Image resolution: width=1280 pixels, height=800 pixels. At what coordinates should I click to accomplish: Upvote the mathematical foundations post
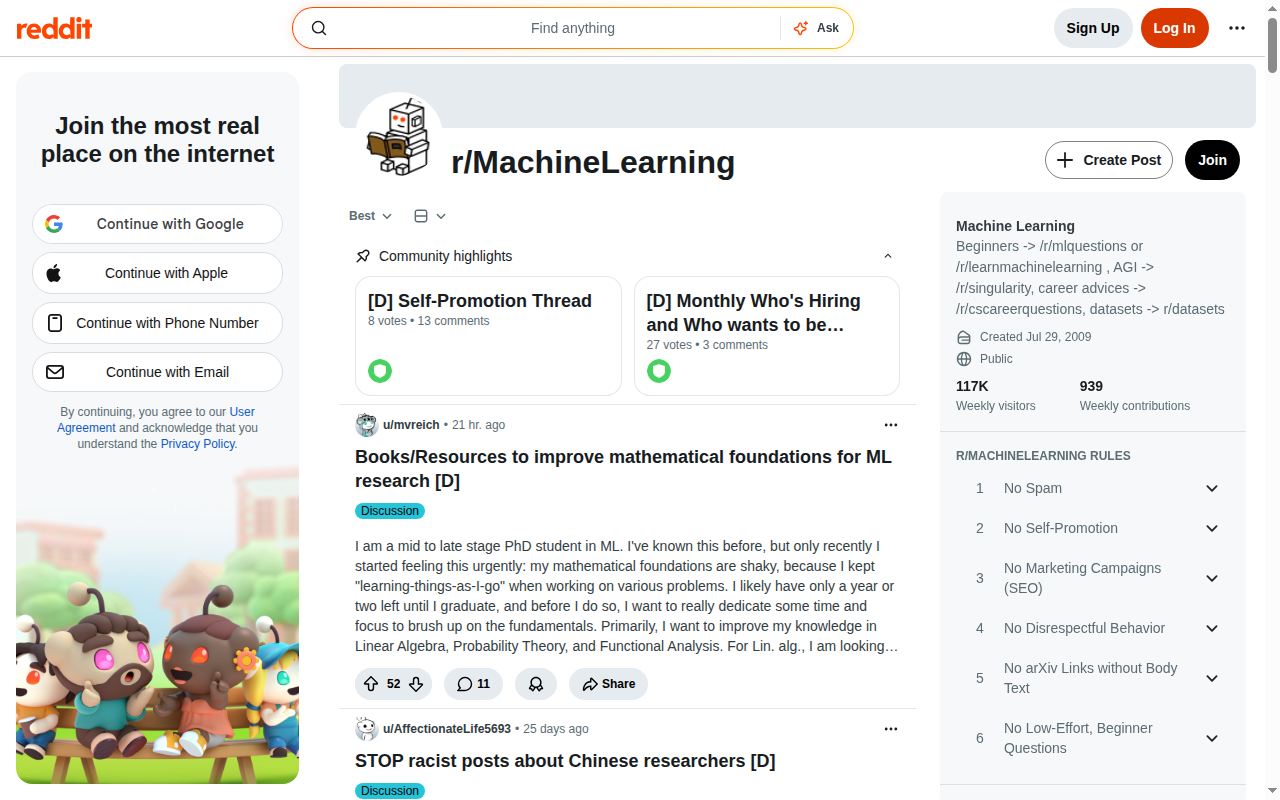click(x=371, y=684)
